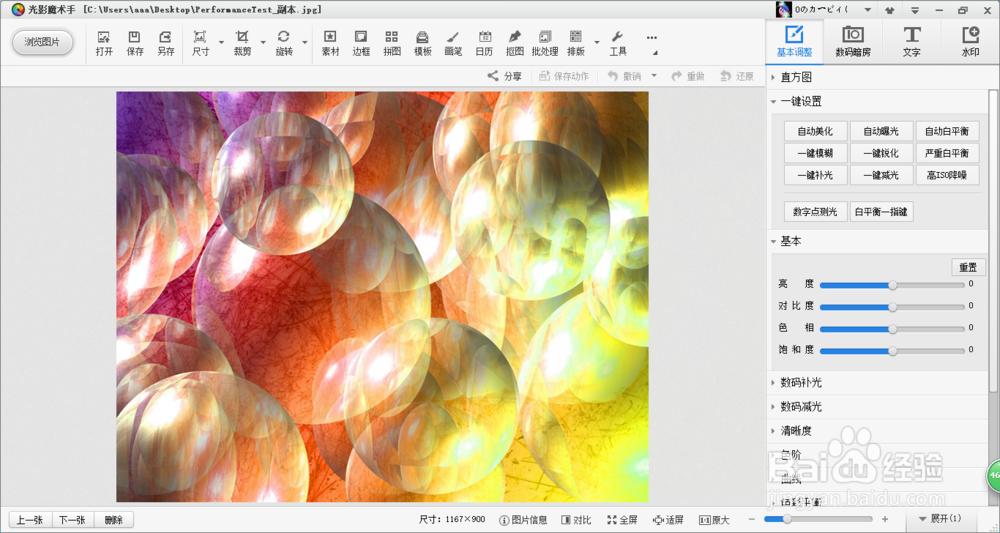Image resolution: width=1000 pixels, height=533 pixels.
Task: Open the 排版 (layout) tool
Action: [576, 43]
